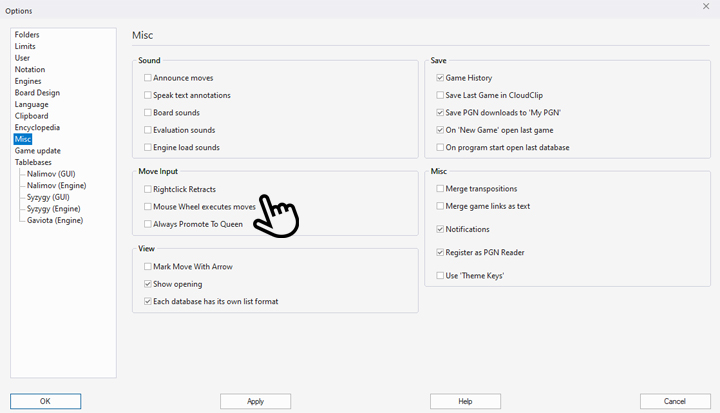This screenshot has height=413, width=720.
Task: Toggle Register as PGN Reader
Action: 440,253
